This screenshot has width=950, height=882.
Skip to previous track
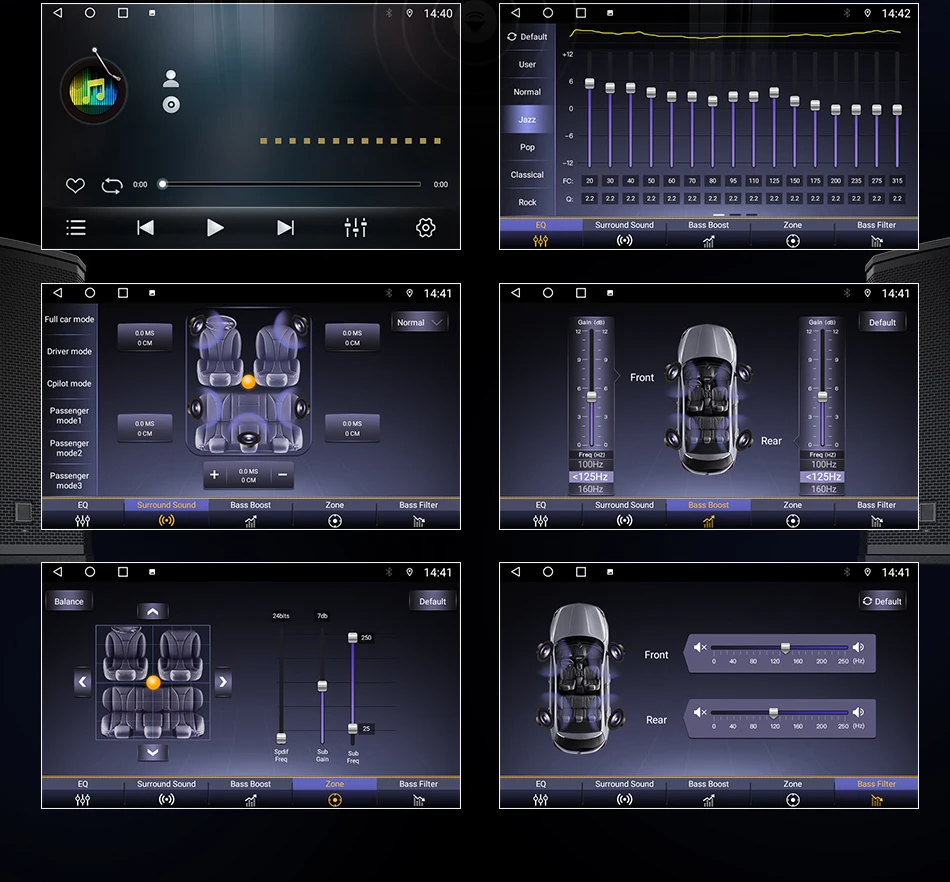145,228
